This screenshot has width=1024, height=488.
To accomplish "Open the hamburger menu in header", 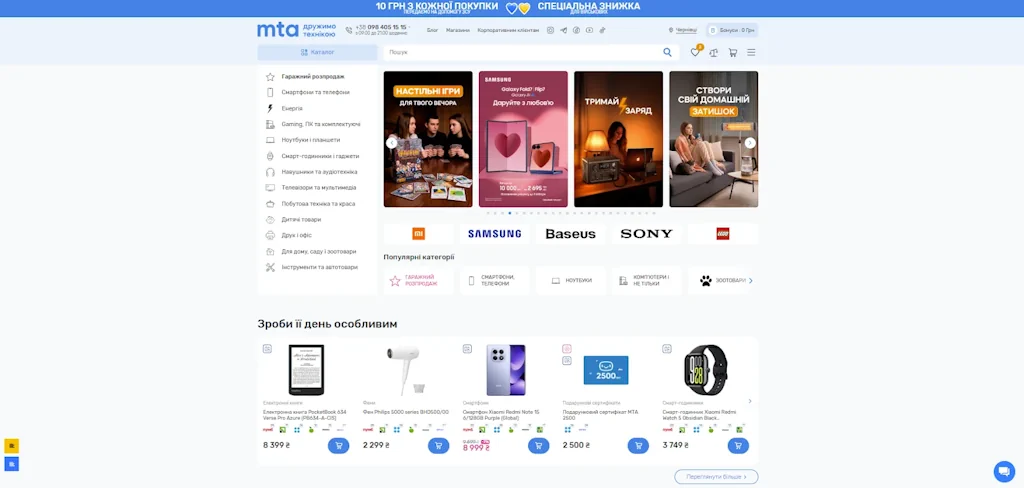I will click(751, 52).
